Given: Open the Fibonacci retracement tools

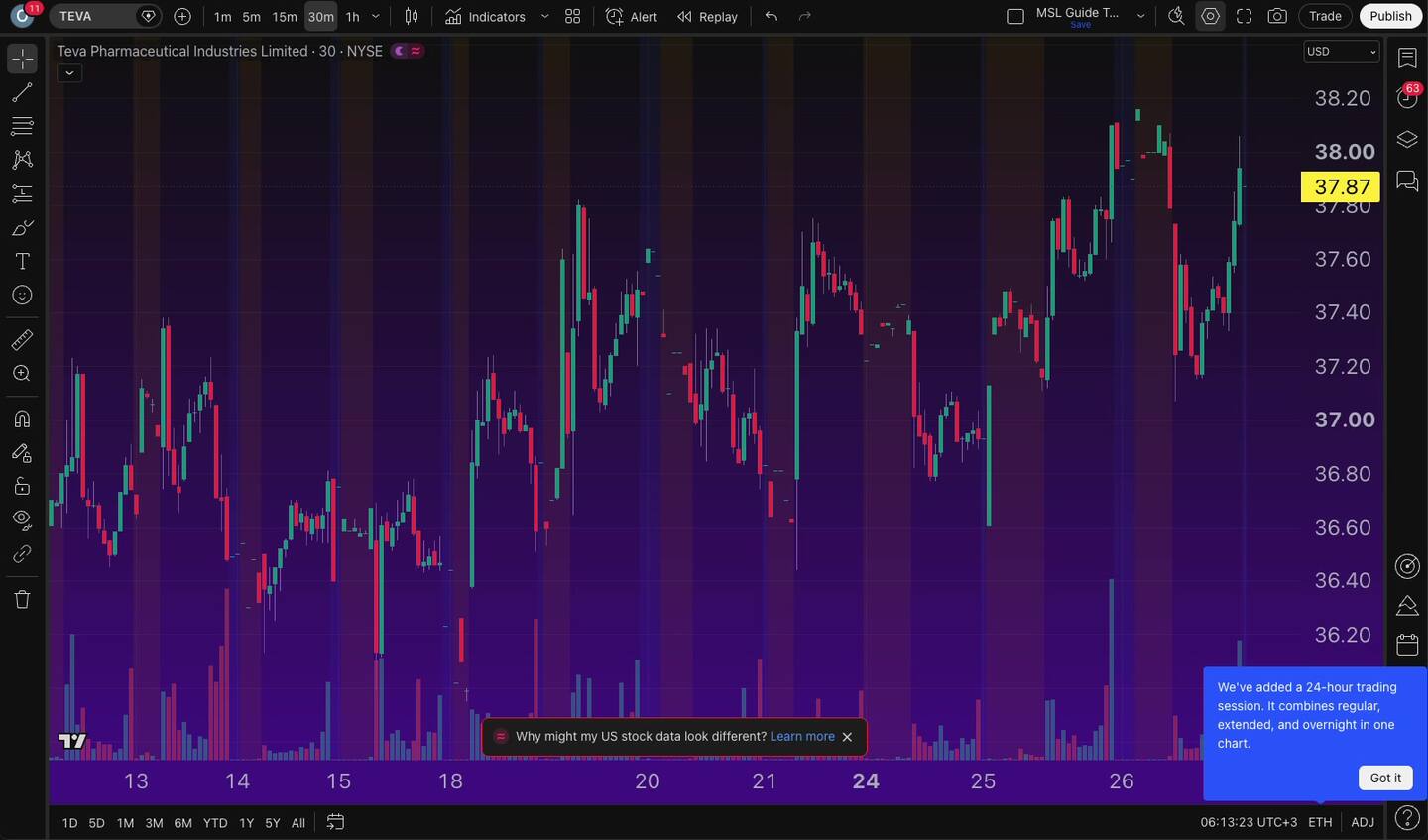Looking at the screenshot, I should (22, 127).
